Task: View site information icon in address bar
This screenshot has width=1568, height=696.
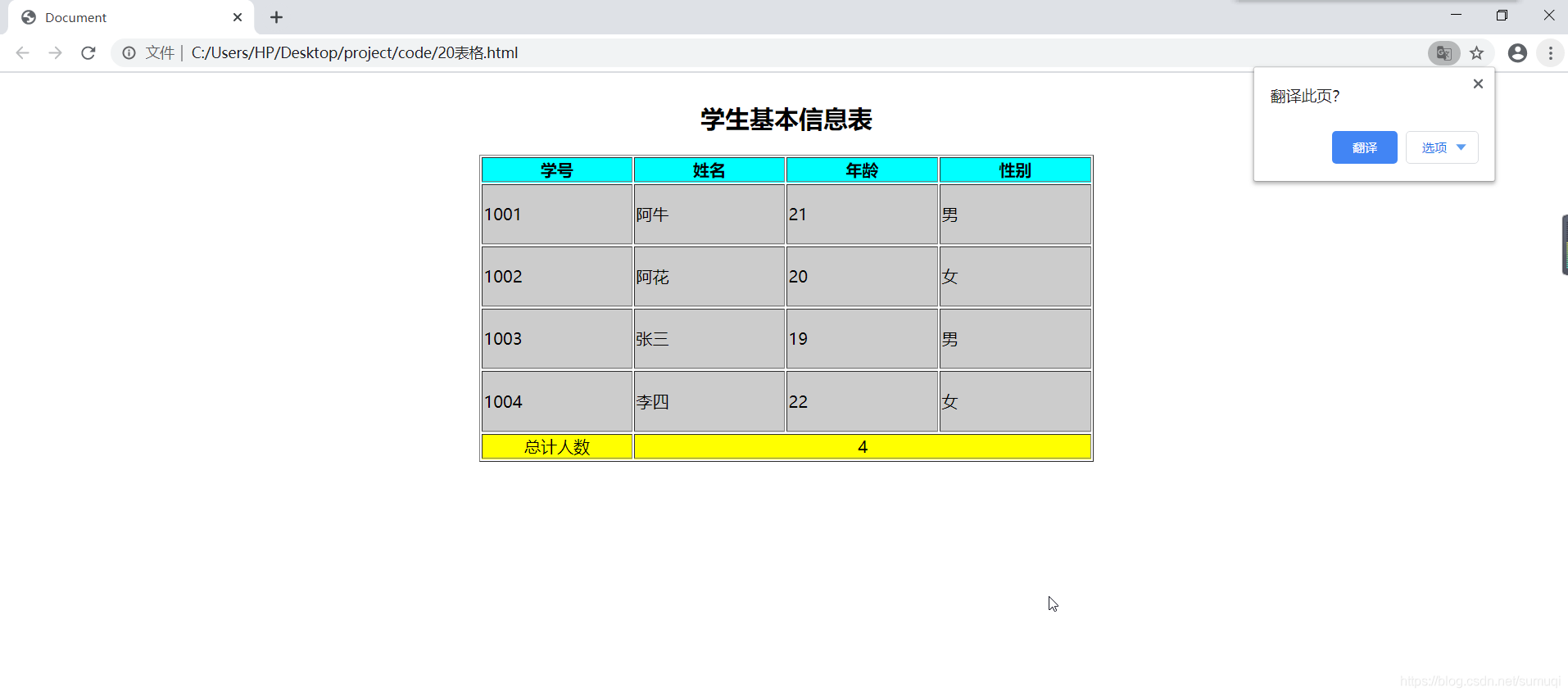Action: [x=129, y=53]
